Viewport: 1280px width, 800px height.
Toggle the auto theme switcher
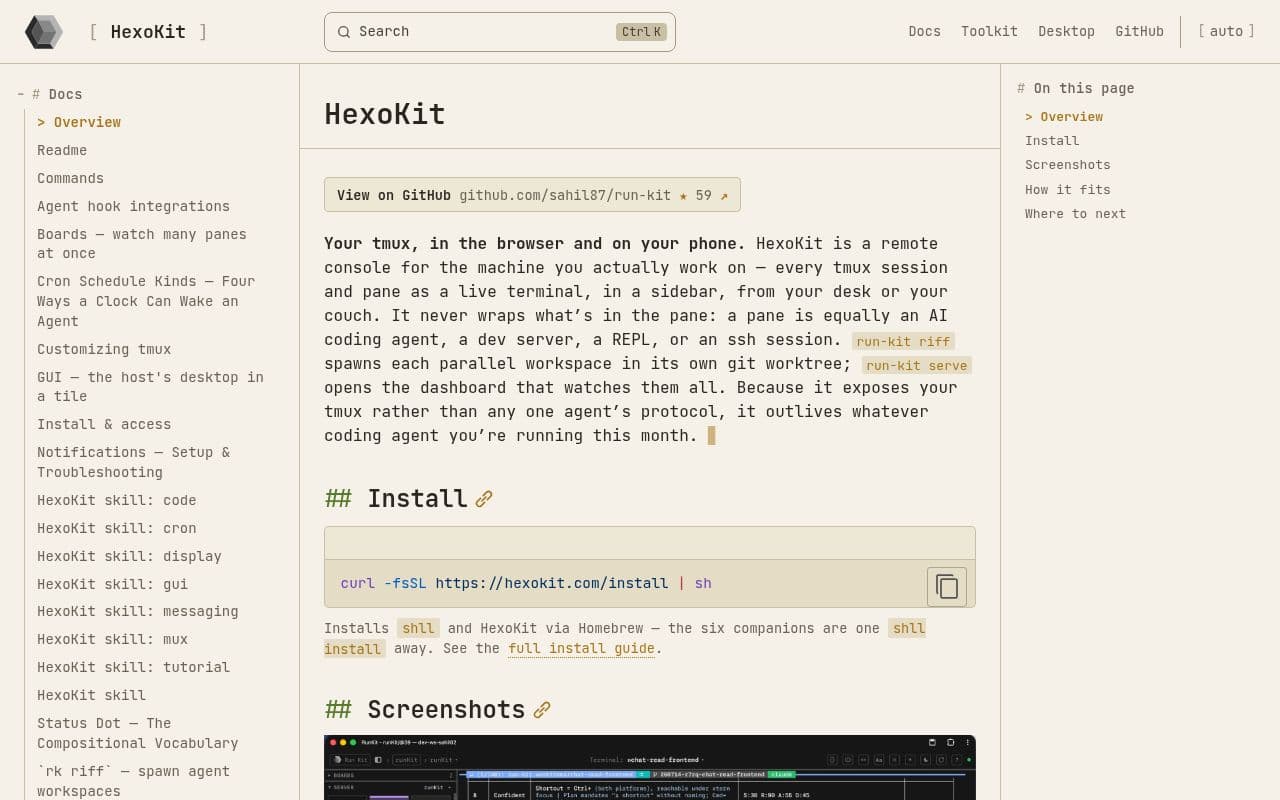[x=1226, y=32]
